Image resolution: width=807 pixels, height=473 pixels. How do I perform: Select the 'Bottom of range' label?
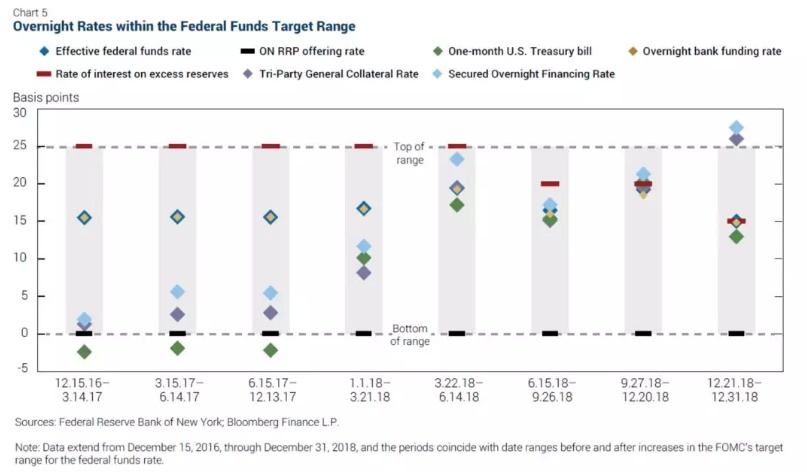coord(410,334)
